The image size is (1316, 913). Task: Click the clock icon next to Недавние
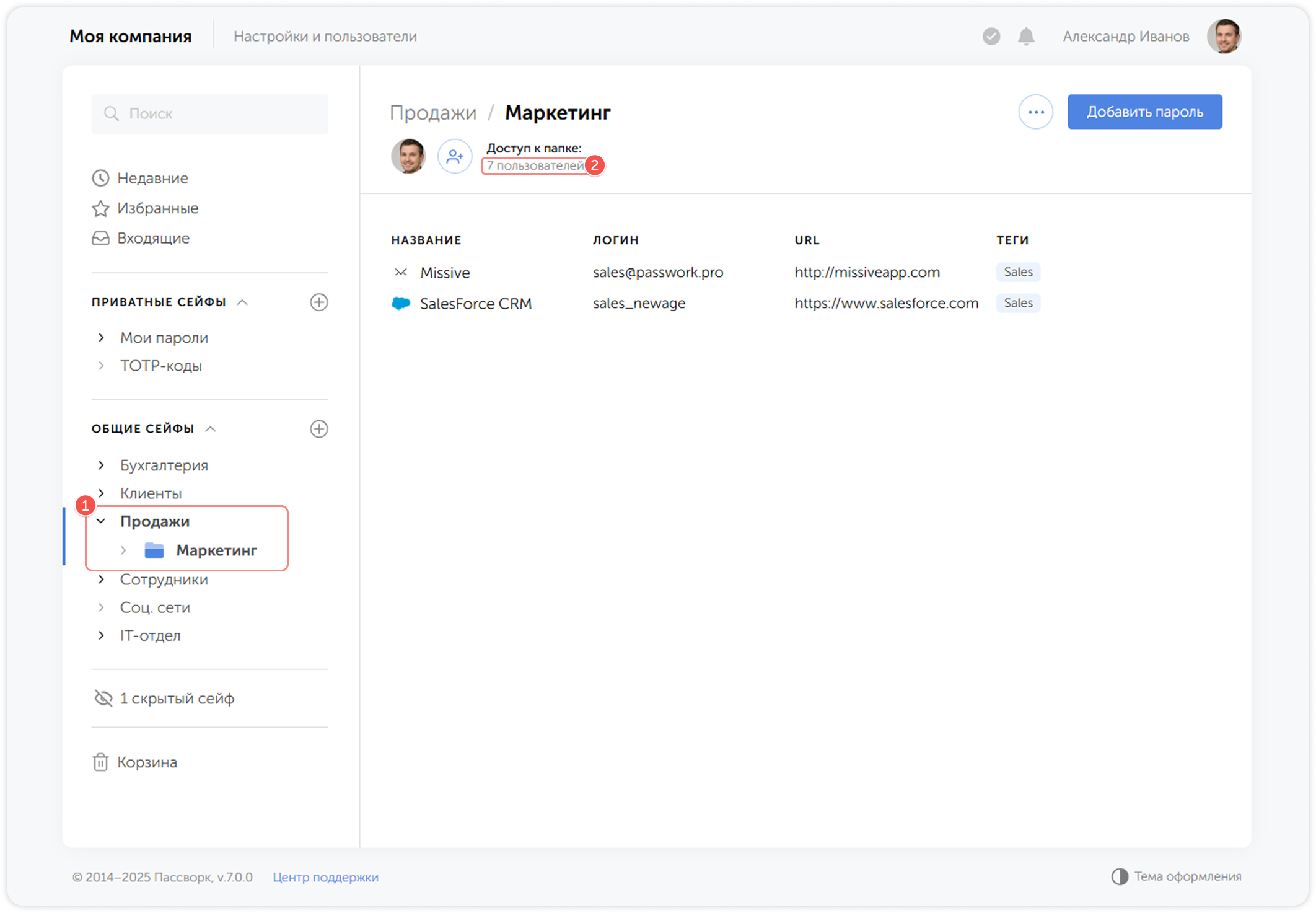(100, 179)
